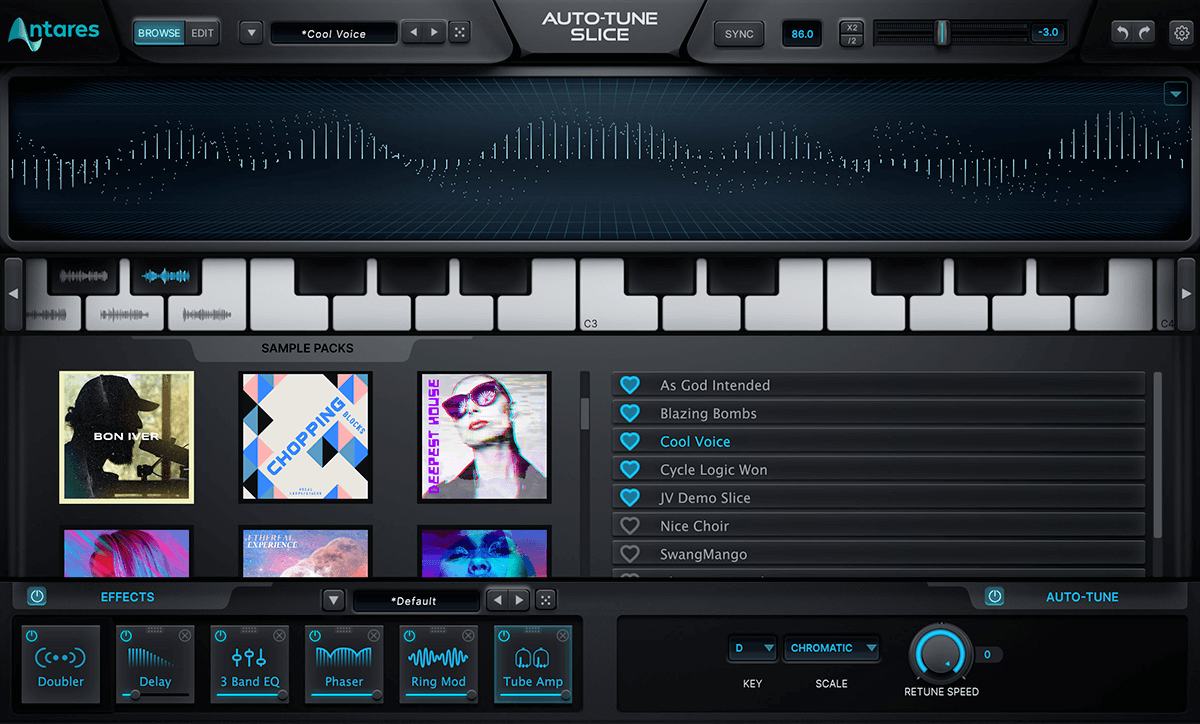Adjust the Delay mix slider

pyautogui.click(x=155, y=695)
